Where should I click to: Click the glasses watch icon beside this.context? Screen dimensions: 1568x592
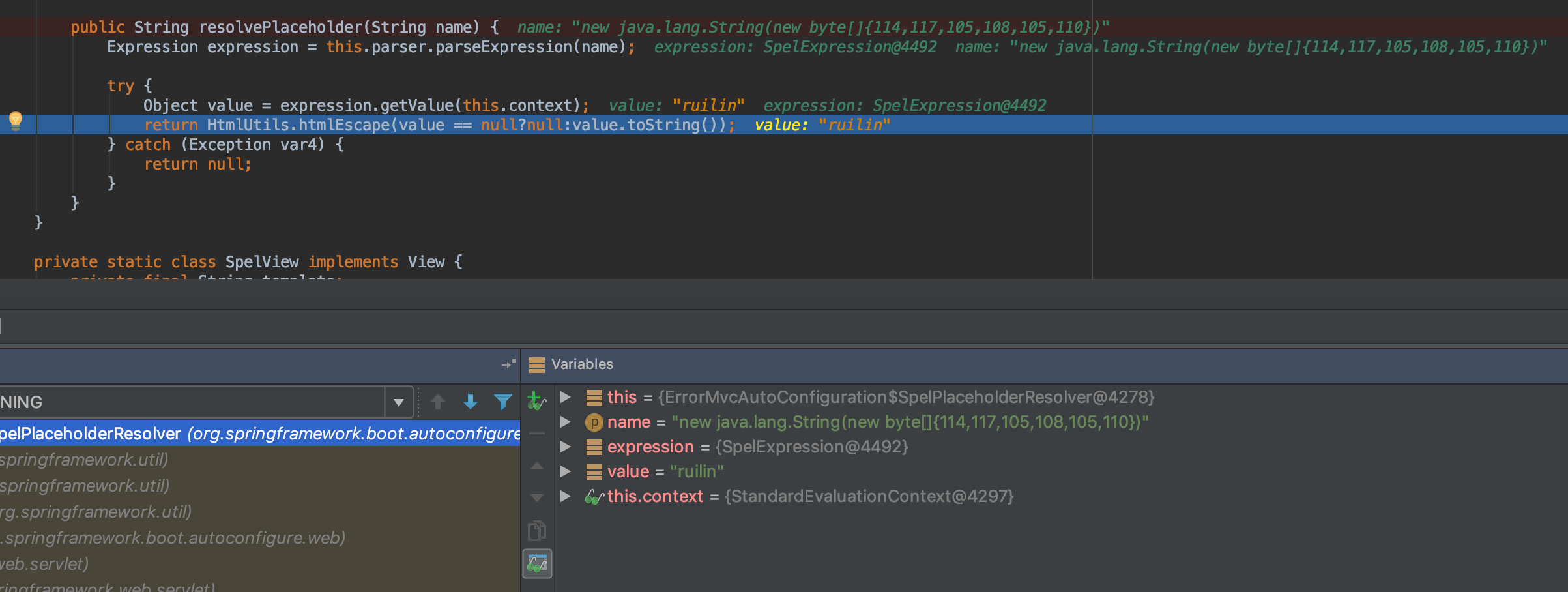594,497
